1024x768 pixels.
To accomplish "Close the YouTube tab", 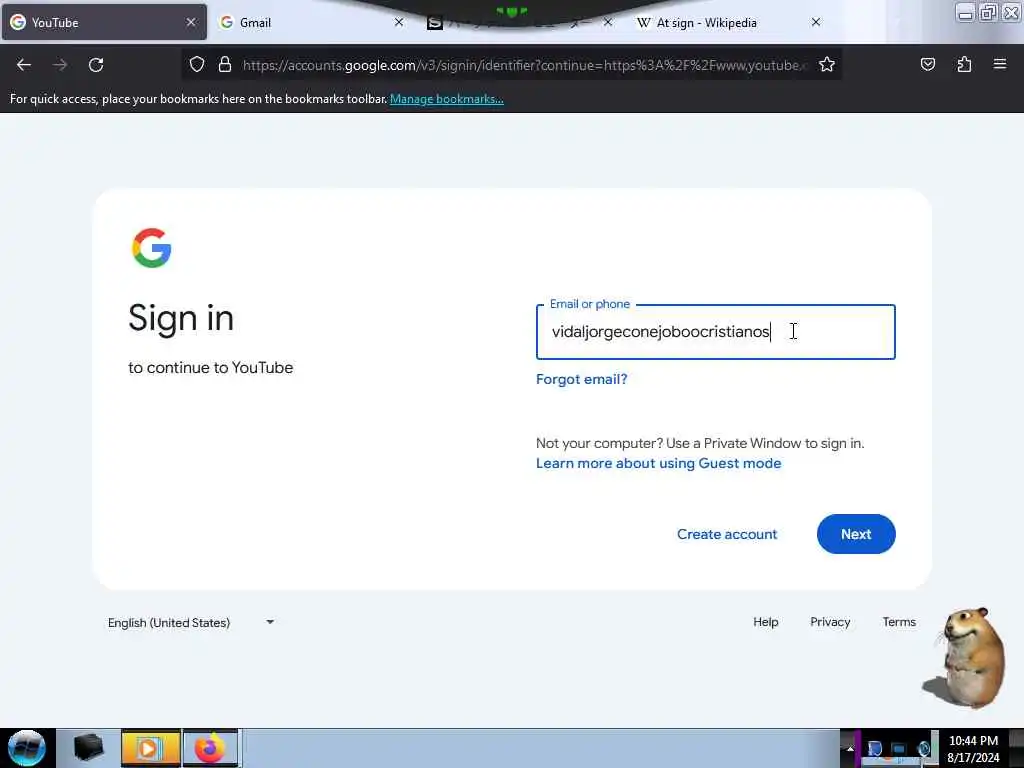I will tap(191, 22).
